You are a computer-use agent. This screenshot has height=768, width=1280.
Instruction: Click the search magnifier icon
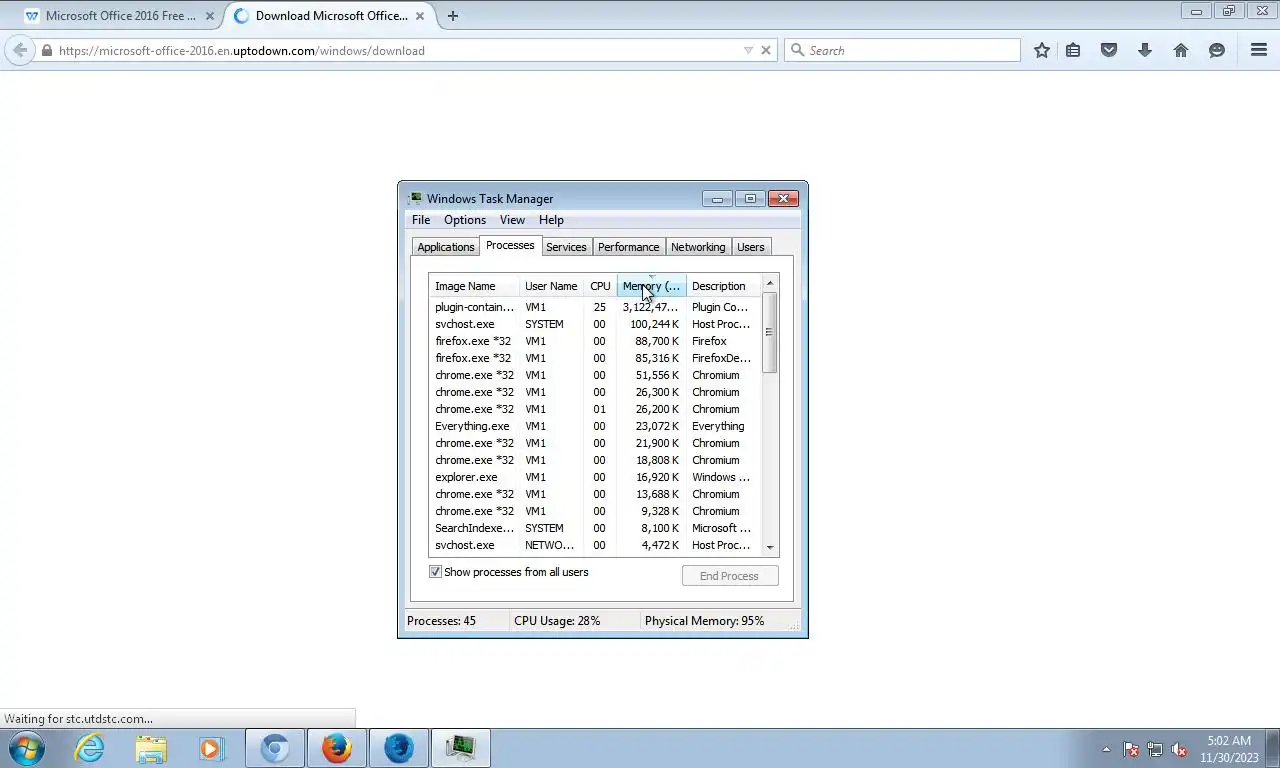[797, 50]
